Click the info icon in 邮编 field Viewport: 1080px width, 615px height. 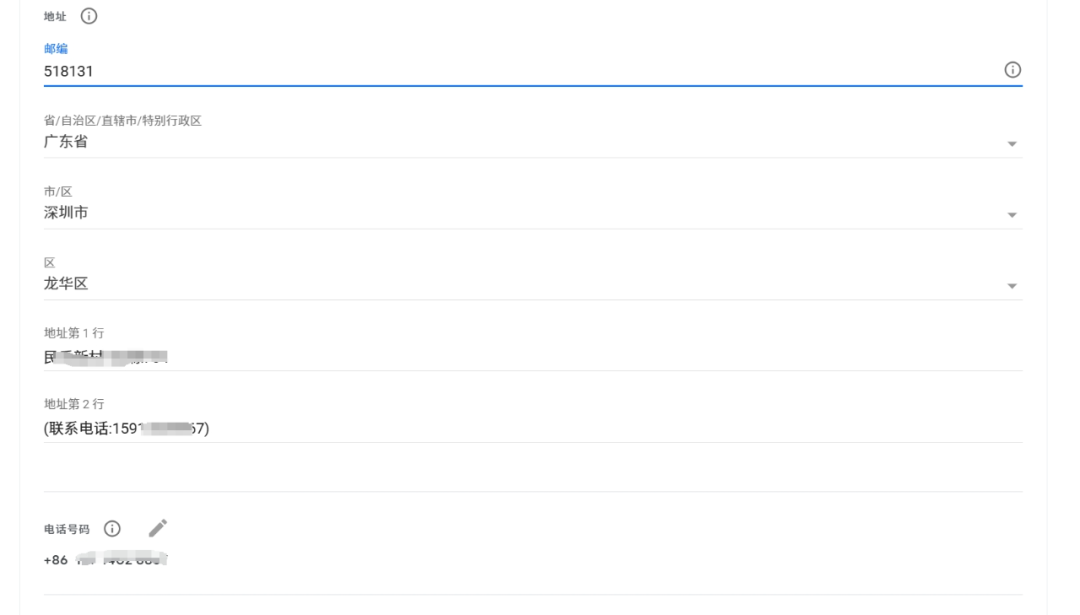pos(1012,70)
